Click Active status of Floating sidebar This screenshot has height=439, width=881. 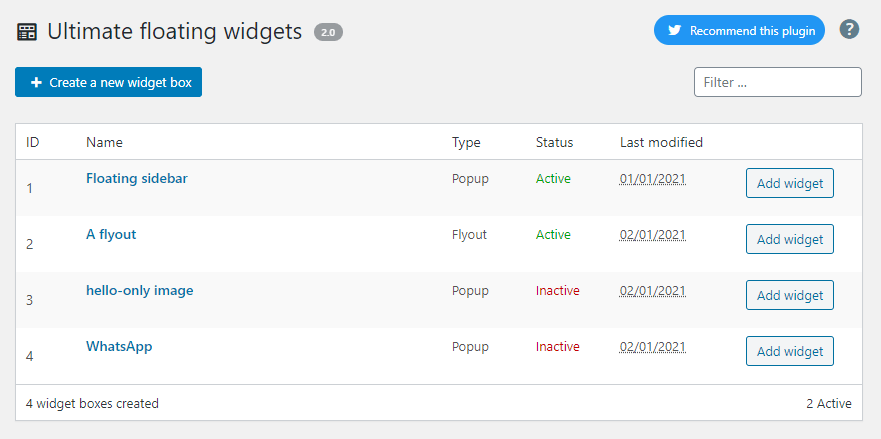tap(553, 179)
